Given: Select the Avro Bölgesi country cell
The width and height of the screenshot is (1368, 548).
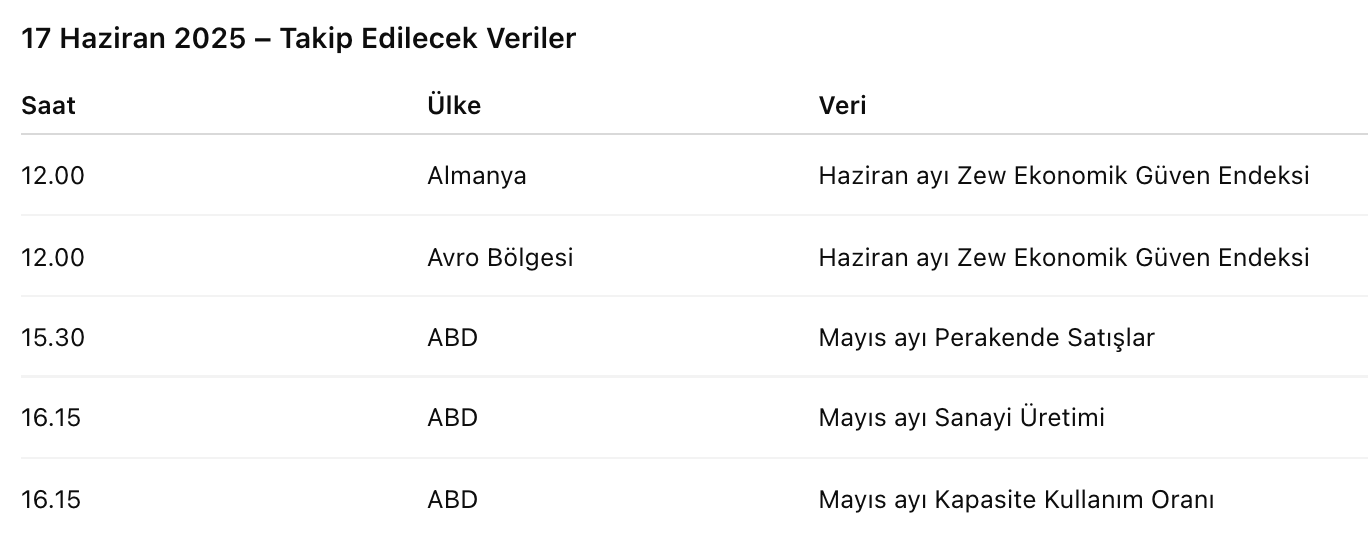Looking at the screenshot, I should 500,257.
